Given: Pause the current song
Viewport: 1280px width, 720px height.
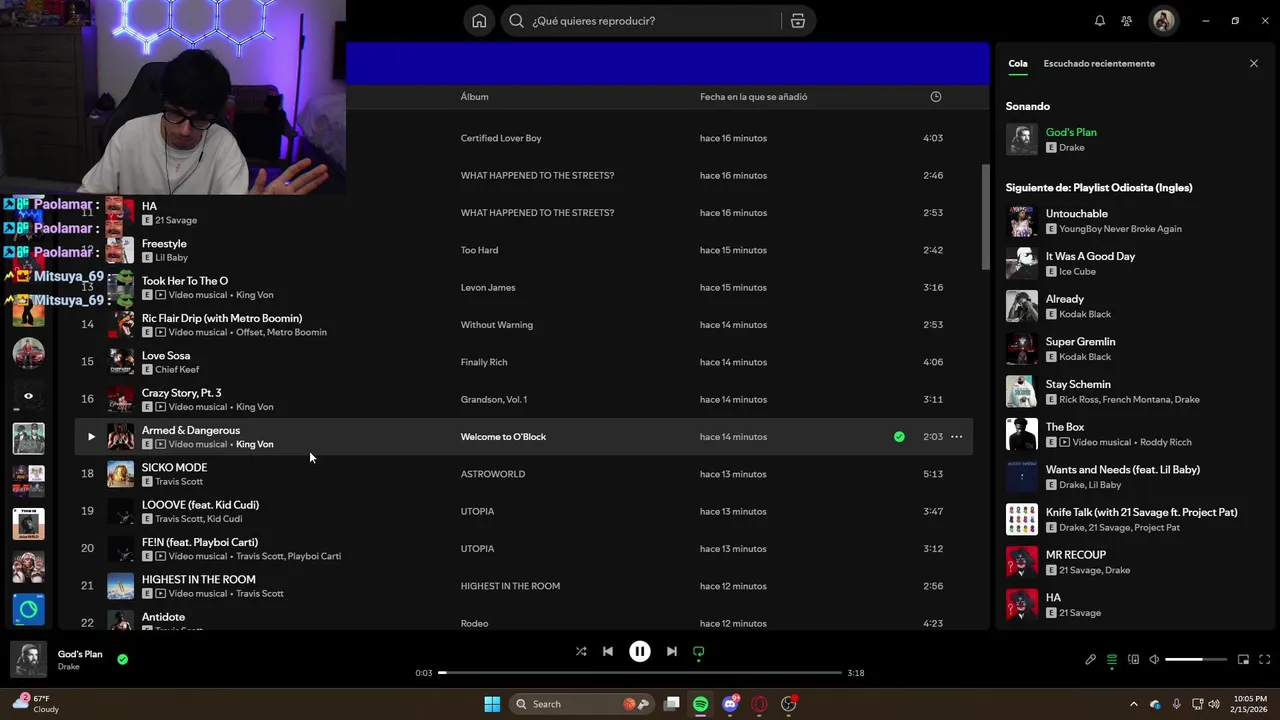Looking at the screenshot, I should [640, 652].
